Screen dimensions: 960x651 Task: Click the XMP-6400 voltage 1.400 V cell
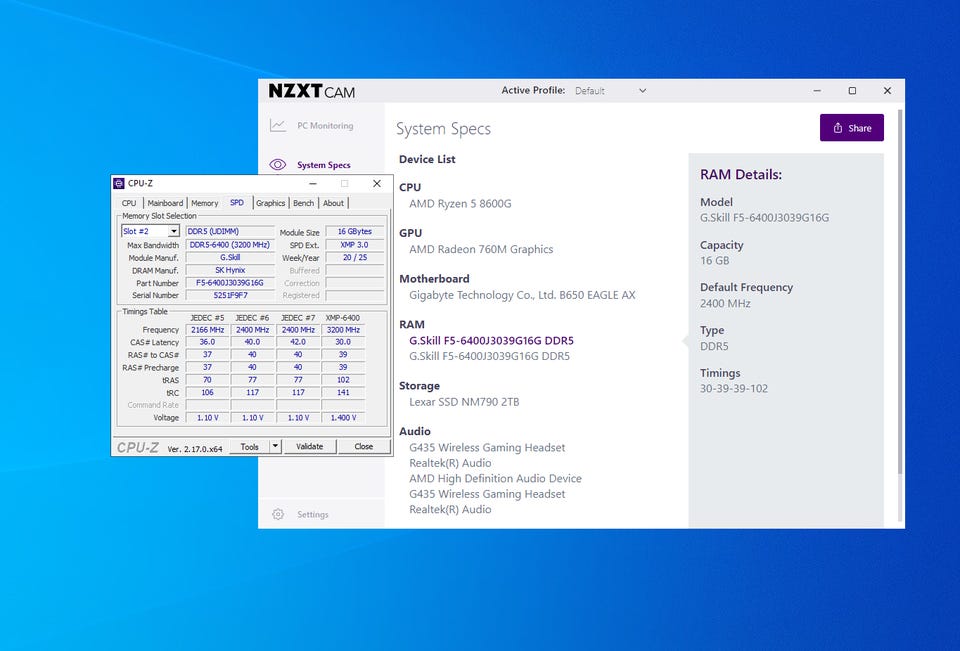click(343, 418)
